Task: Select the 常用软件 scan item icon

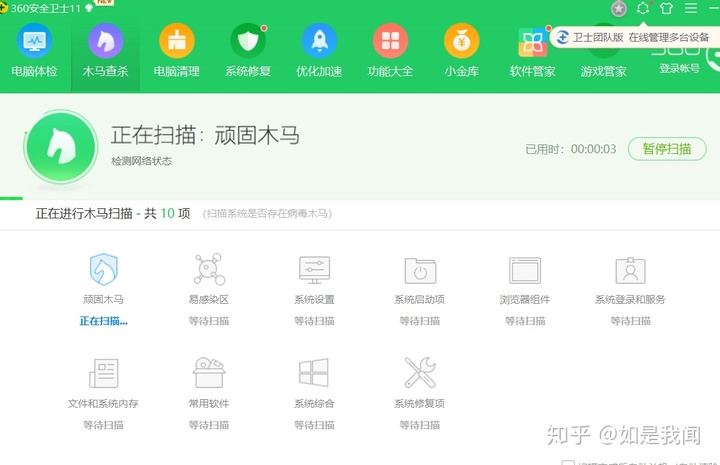Action: pyautogui.click(x=209, y=372)
